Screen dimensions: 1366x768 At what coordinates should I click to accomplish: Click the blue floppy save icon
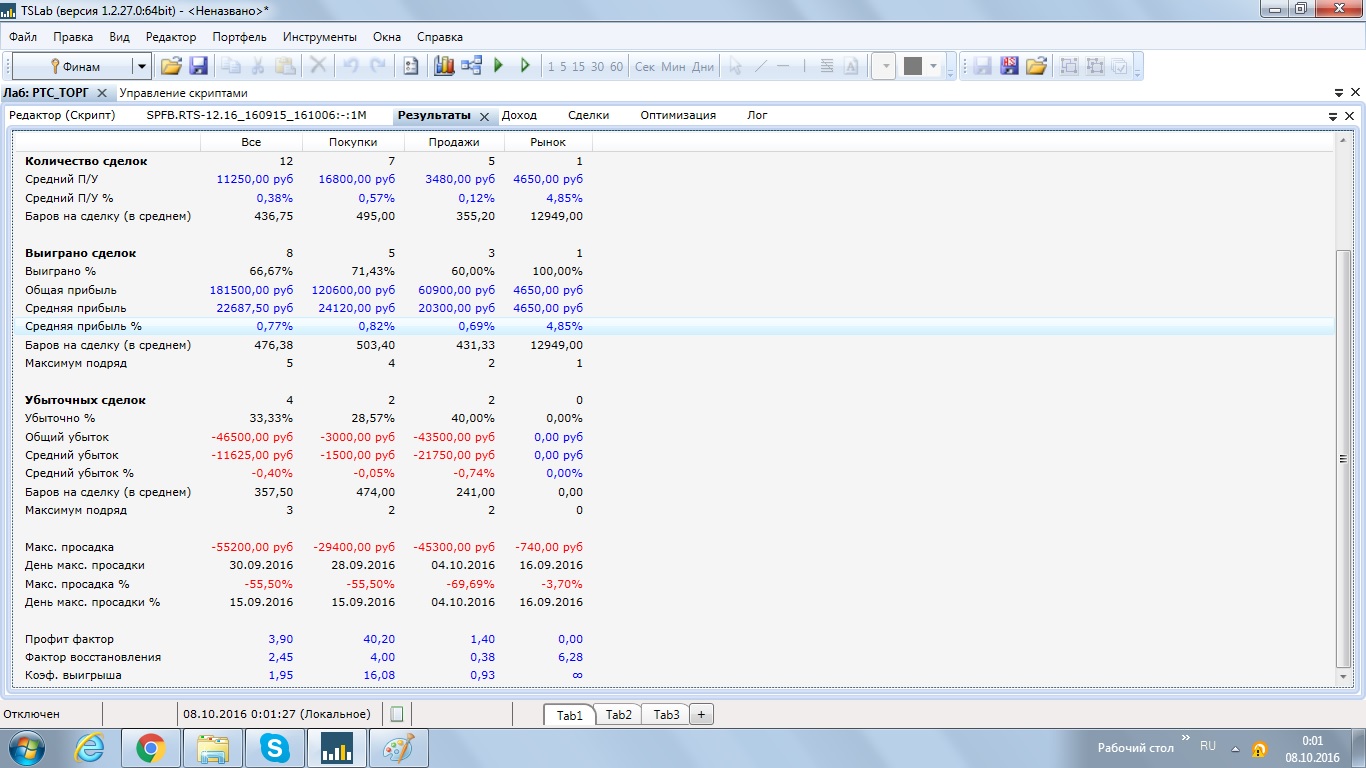coord(198,66)
